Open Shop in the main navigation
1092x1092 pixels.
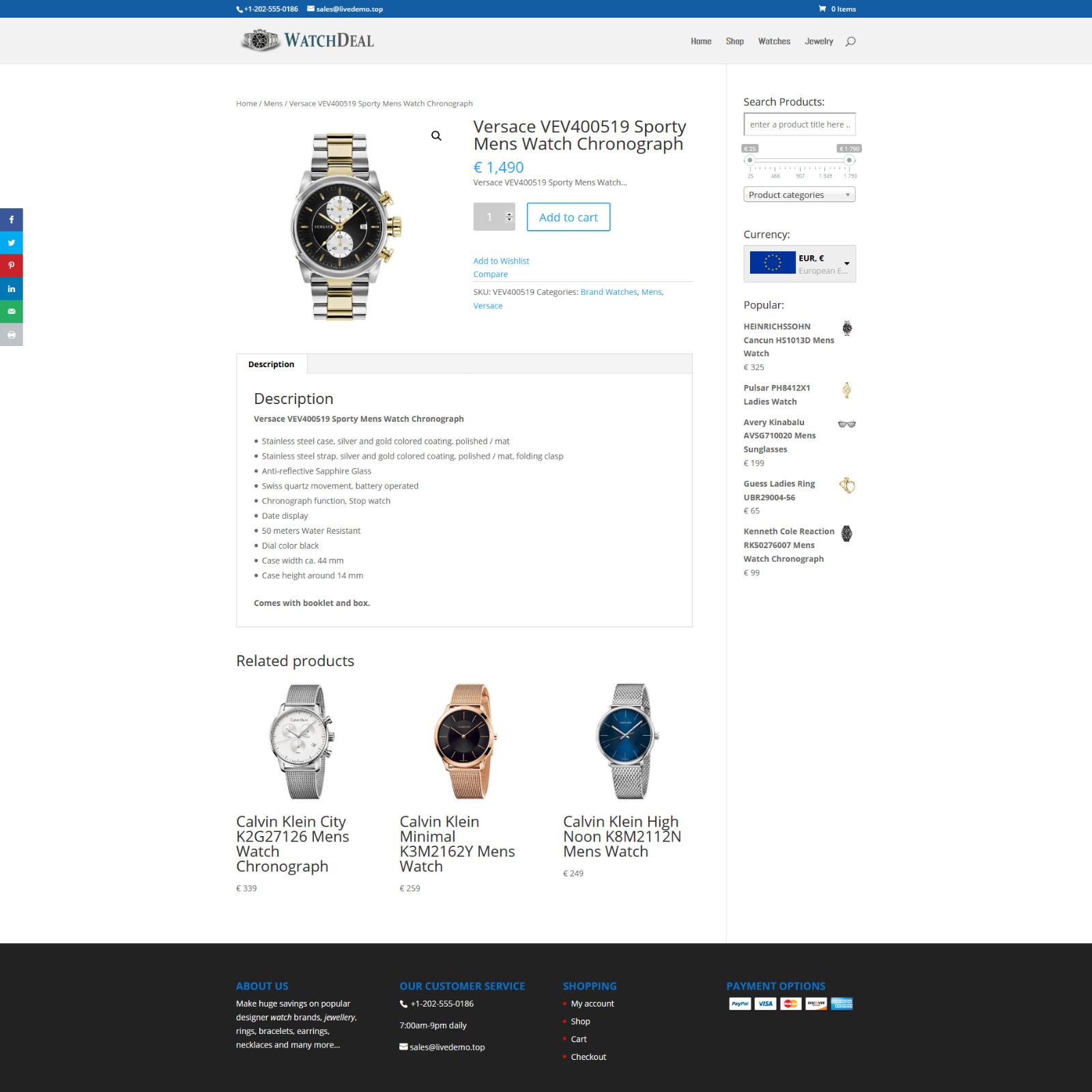click(734, 42)
